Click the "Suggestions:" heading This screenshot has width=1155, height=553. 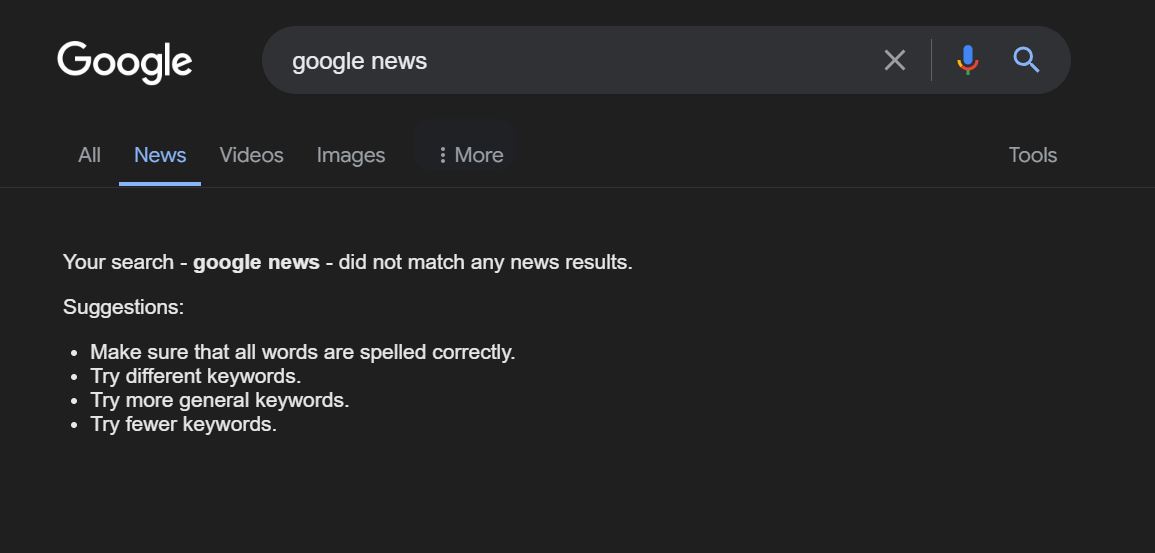[123, 307]
